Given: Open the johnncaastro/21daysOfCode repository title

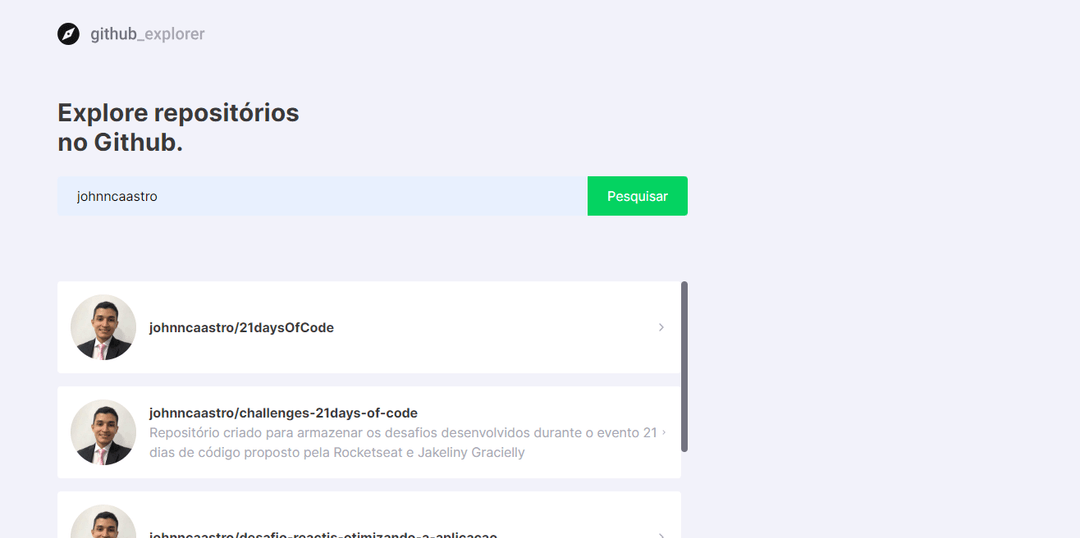Looking at the screenshot, I should (x=241, y=328).
